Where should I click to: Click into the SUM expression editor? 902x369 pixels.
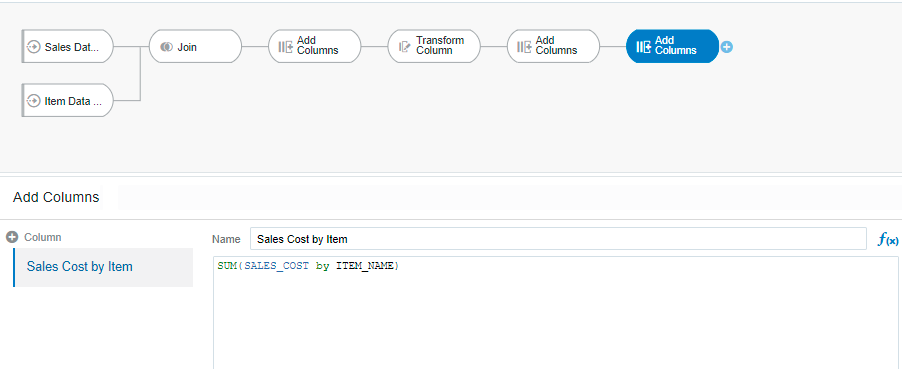click(557, 313)
